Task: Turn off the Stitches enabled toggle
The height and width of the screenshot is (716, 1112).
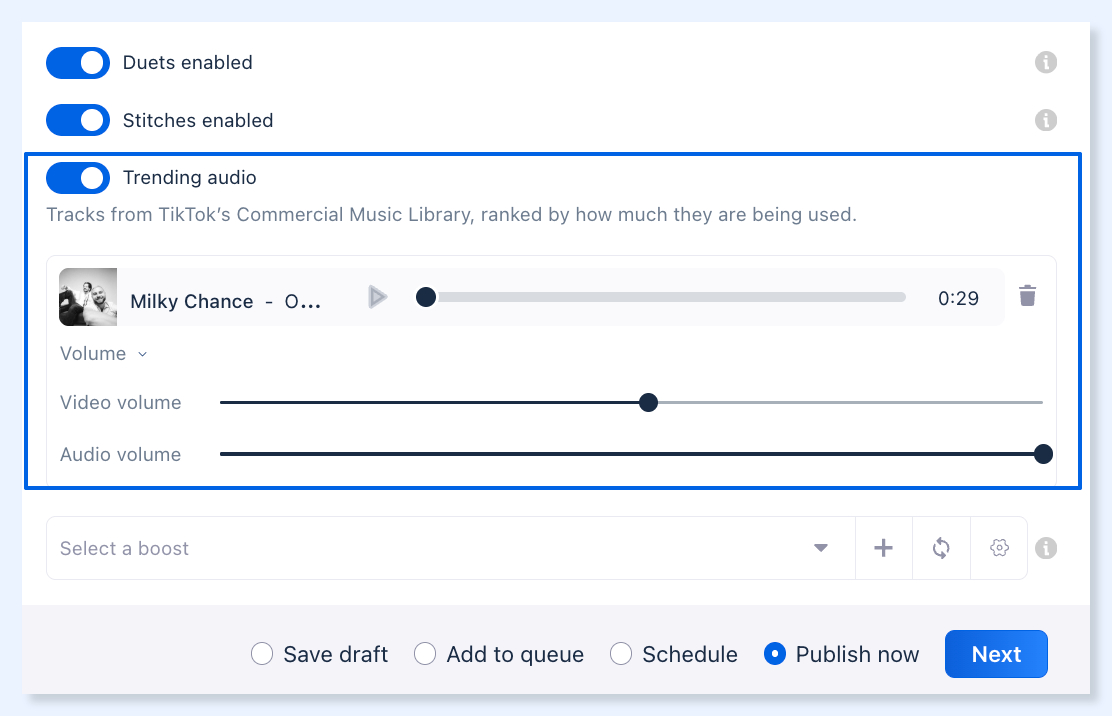Action: (78, 120)
